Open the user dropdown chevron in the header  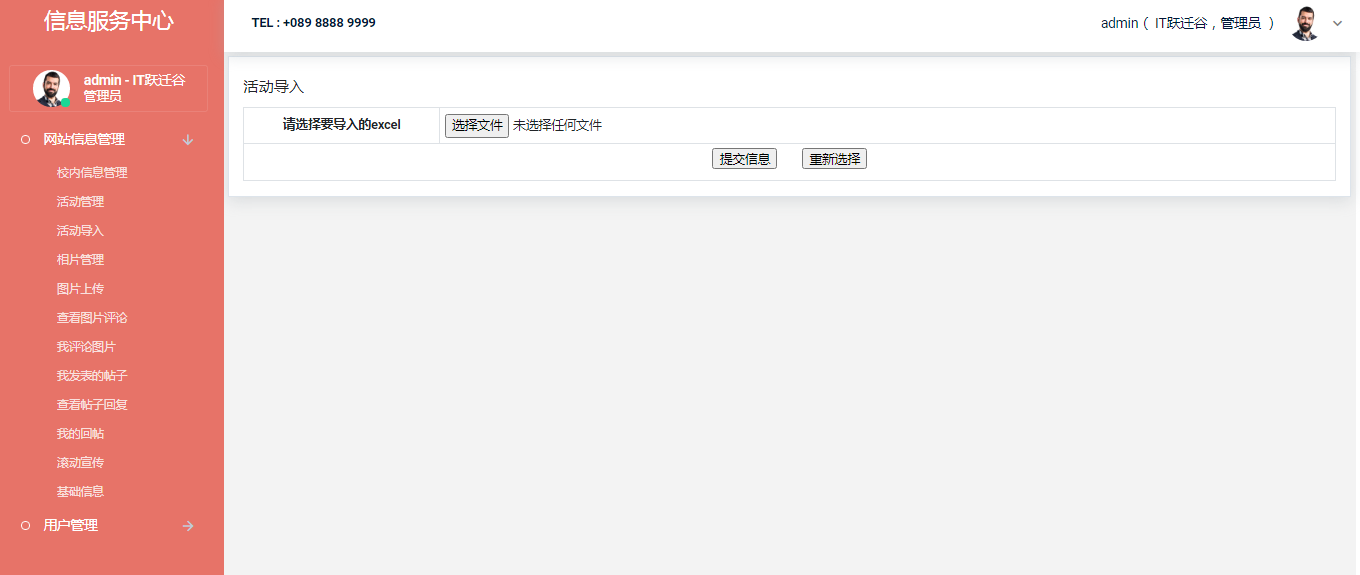(1338, 23)
